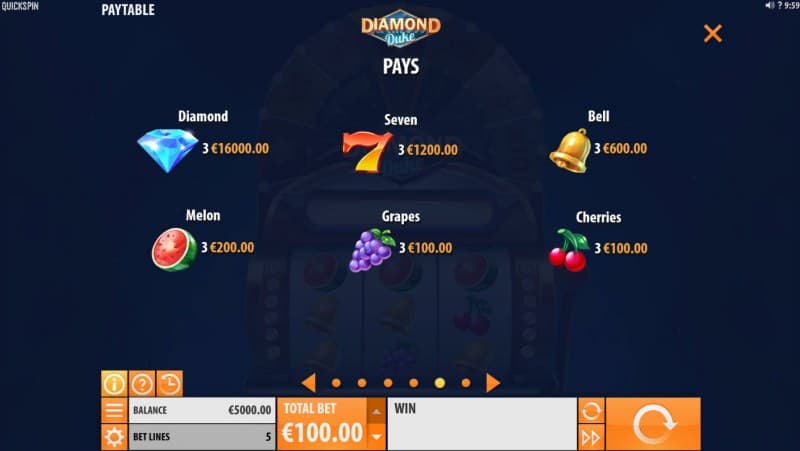
Task: Toggle the sound speaker icon
Action: pos(769,6)
